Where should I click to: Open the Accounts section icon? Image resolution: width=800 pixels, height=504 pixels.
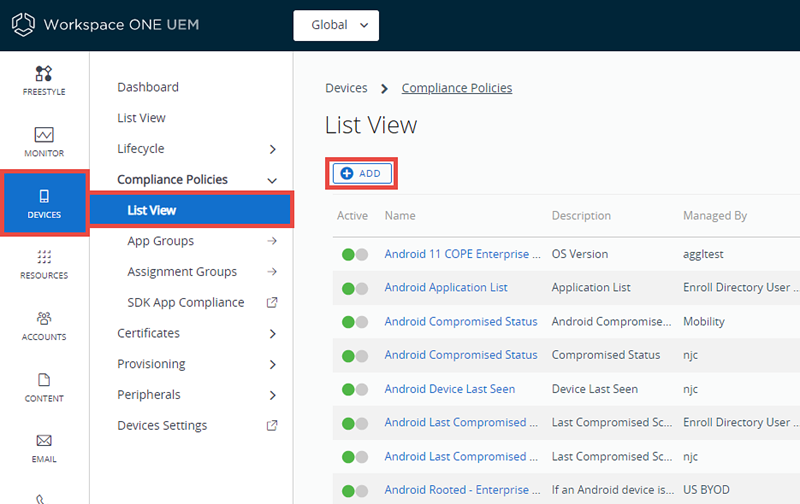click(44, 318)
